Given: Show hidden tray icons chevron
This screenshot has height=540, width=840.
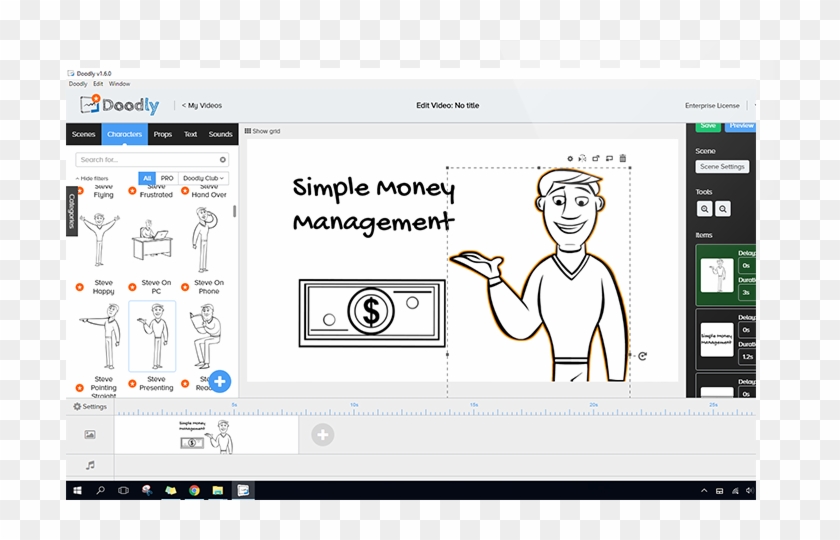Looking at the screenshot, I should tap(704, 491).
